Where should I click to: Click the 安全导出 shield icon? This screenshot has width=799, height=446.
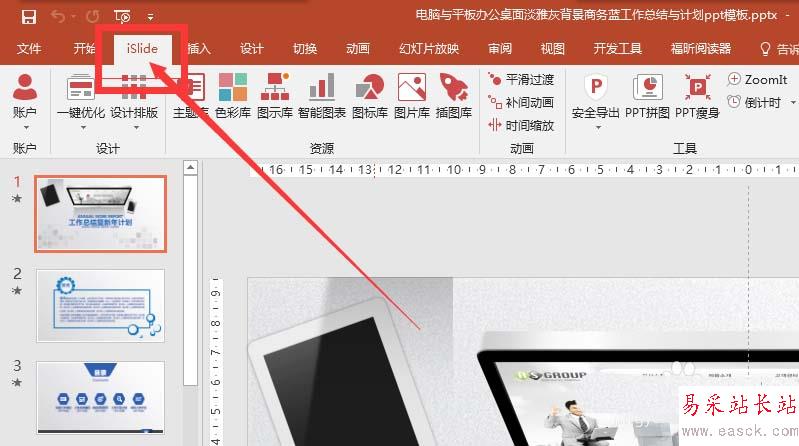[596, 87]
